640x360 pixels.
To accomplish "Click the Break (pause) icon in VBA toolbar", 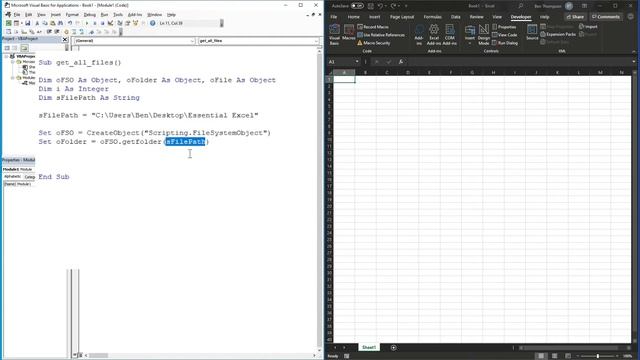I will [94, 23].
